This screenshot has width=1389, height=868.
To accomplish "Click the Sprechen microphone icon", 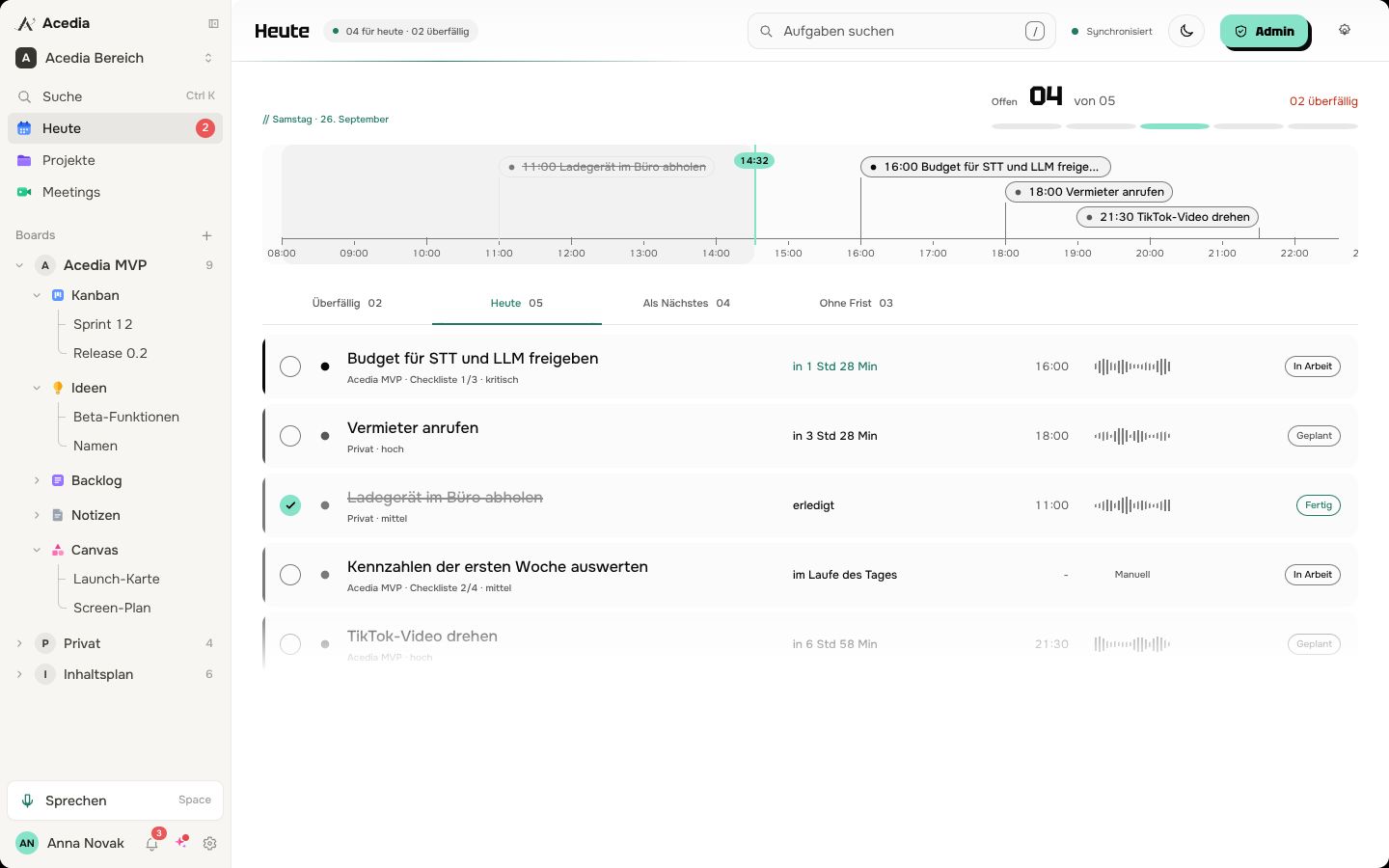I will coord(28,800).
